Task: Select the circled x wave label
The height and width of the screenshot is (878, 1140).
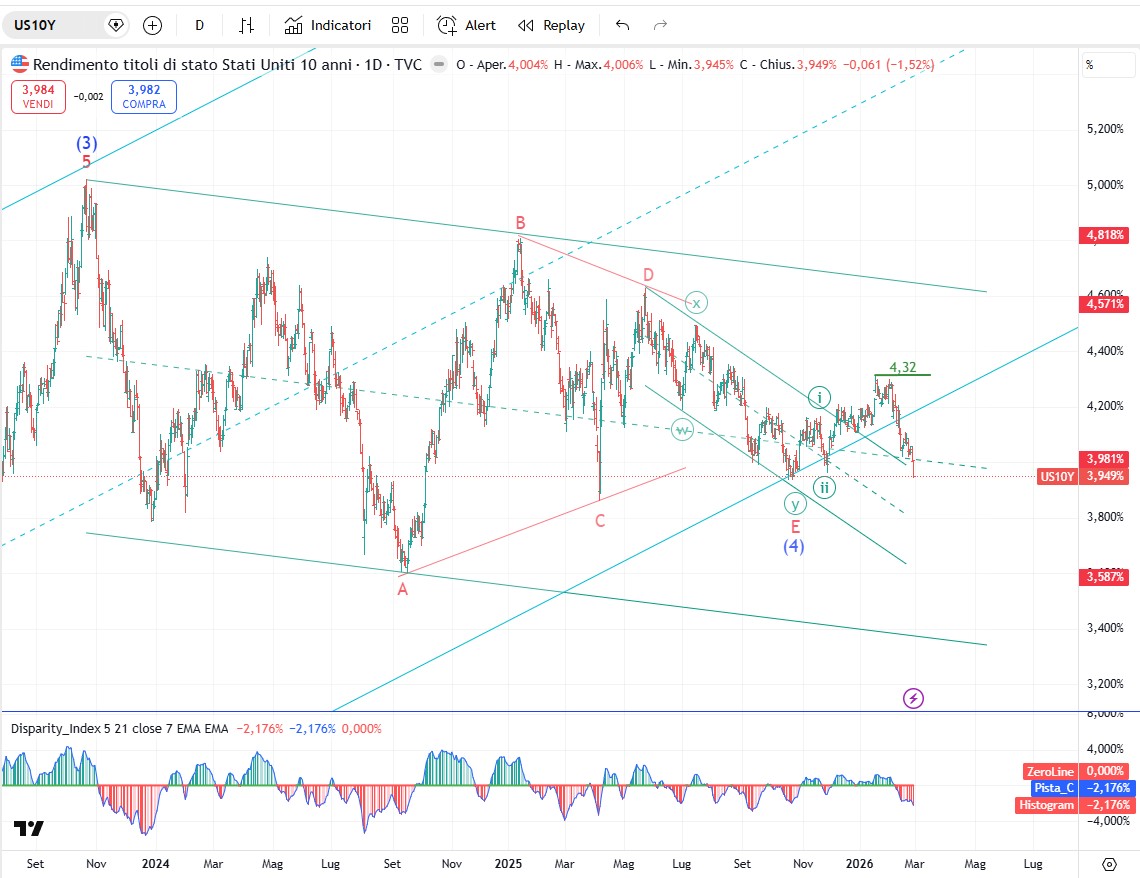Action: (x=697, y=302)
